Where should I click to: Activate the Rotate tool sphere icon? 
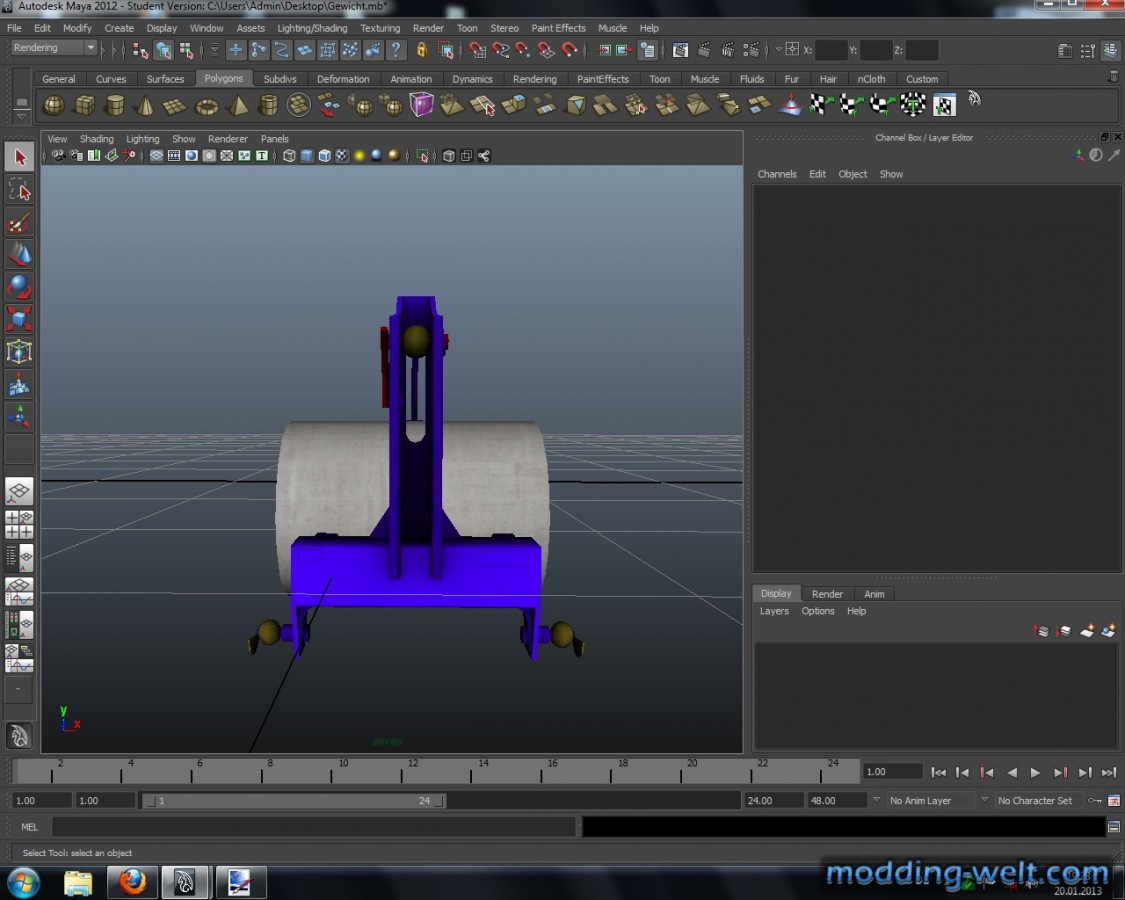point(19,287)
